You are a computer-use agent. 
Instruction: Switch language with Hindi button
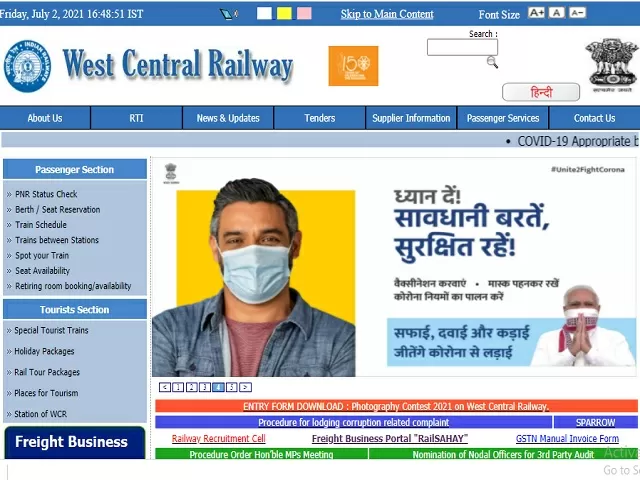(x=541, y=92)
